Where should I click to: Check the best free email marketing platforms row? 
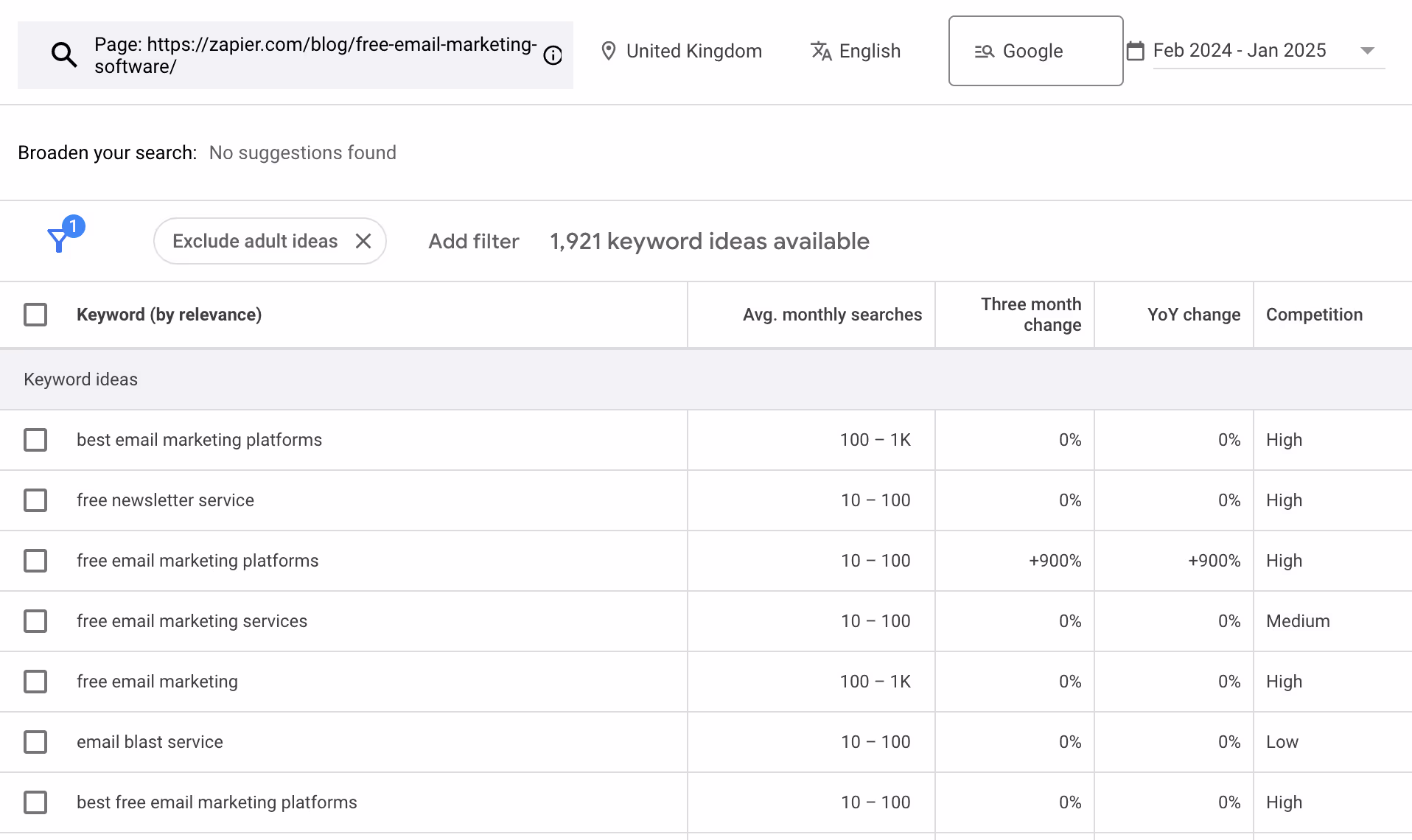click(35, 802)
